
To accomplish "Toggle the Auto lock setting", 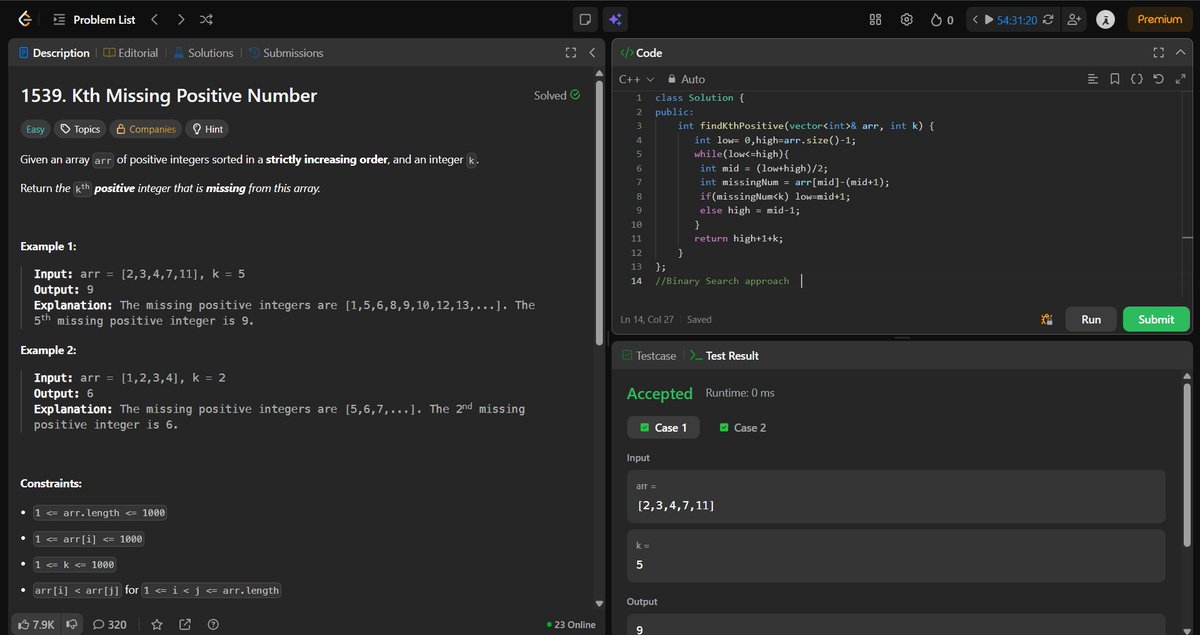I will pos(686,79).
